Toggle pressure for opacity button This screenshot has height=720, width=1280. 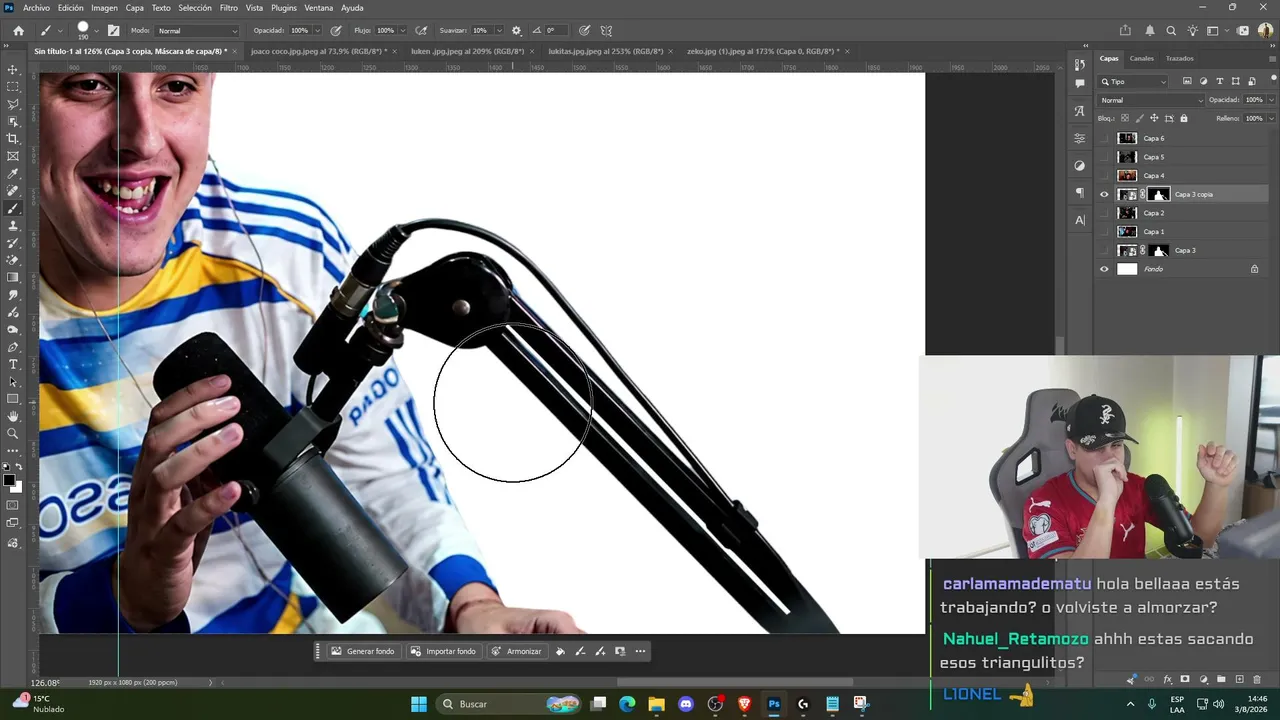click(x=336, y=31)
